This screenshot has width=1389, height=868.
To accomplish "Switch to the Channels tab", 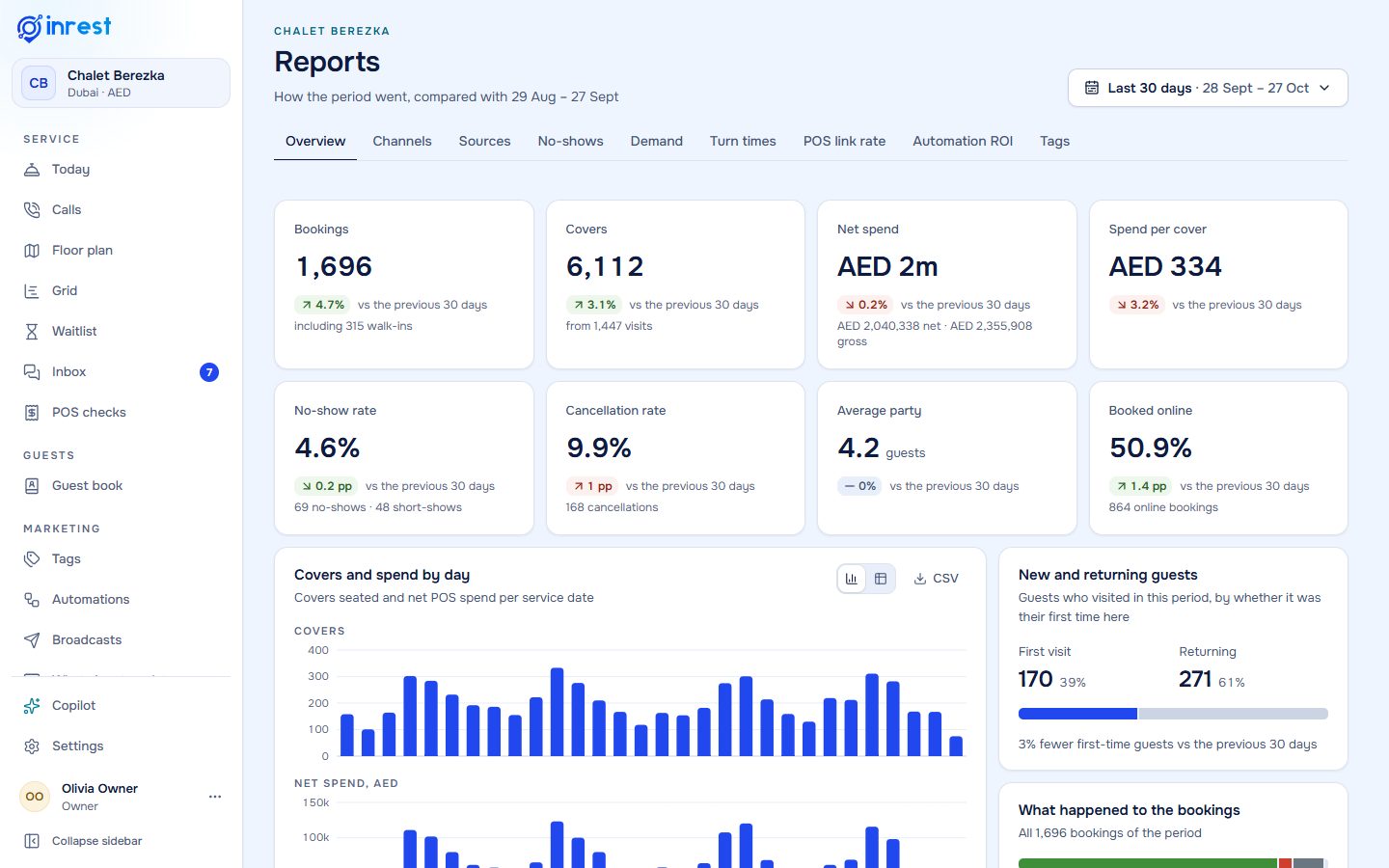I will (x=402, y=141).
